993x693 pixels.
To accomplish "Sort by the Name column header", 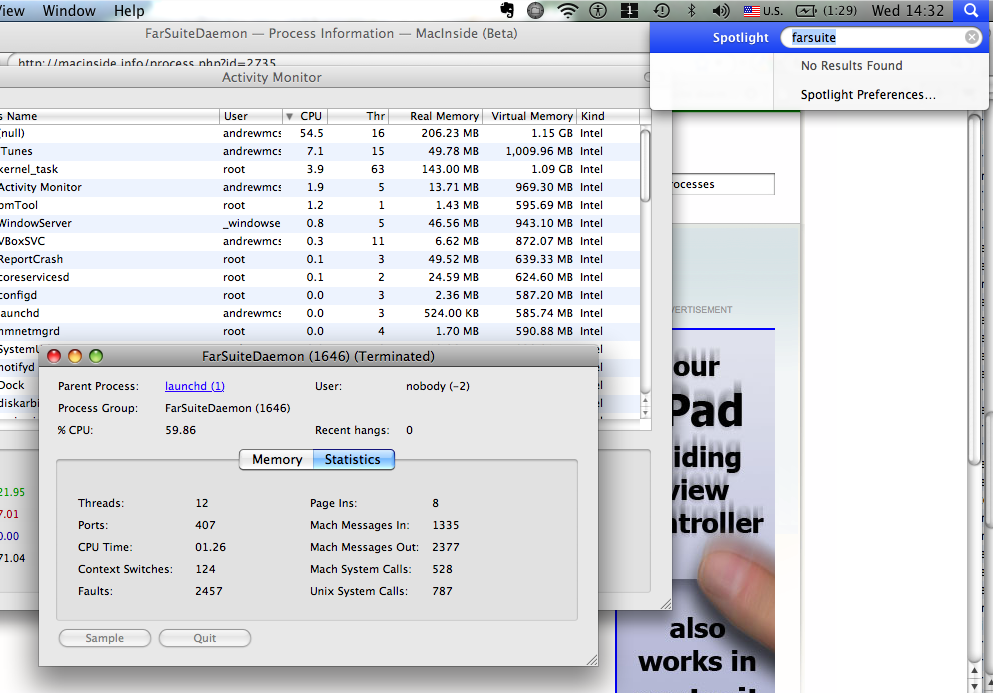I will click(109, 116).
